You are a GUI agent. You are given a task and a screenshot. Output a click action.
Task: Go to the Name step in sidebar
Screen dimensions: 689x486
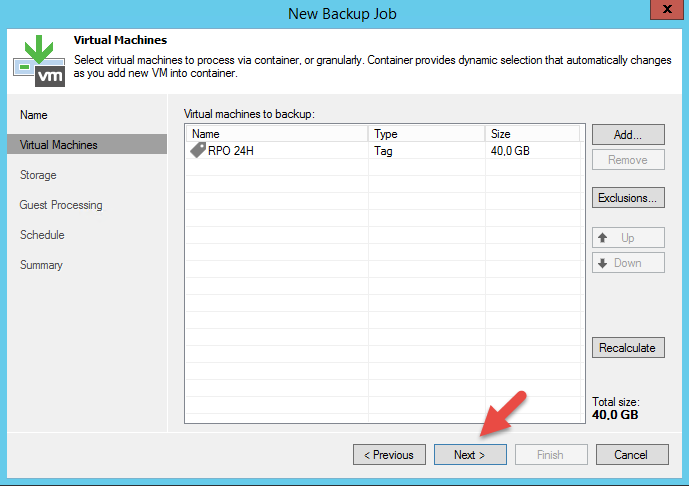pos(34,115)
